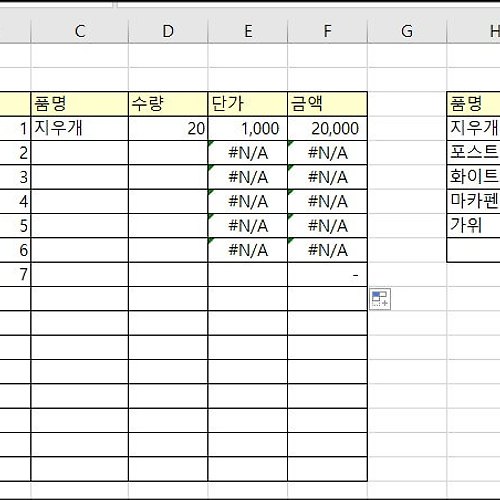Select the 포스트 cell in right table
The image size is (500, 500).
coord(474,153)
